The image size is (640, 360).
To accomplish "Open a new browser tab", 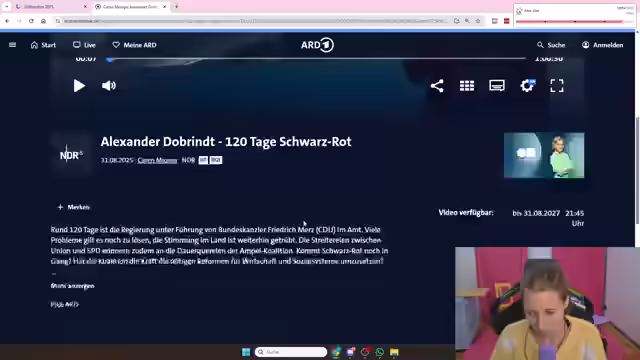I will click(x=176, y=7).
